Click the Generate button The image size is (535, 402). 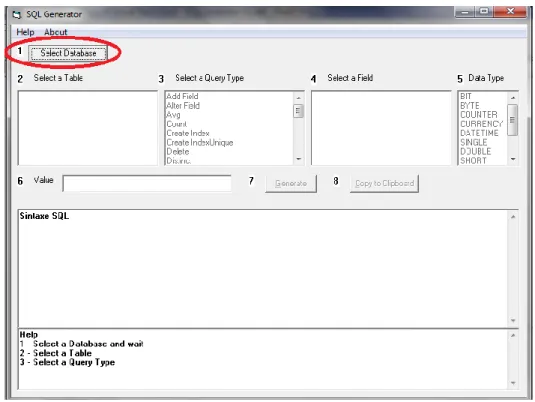(291, 184)
